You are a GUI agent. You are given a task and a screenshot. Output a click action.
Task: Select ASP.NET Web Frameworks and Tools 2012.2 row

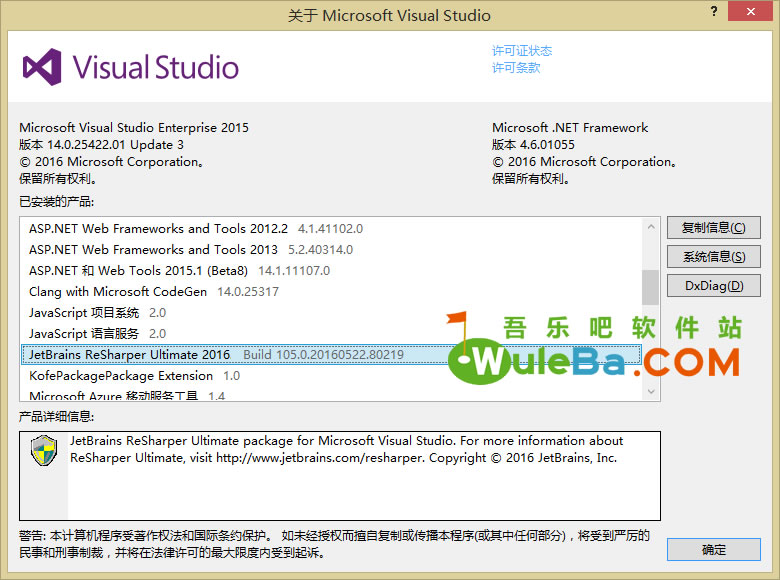pyautogui.click(x=331, y=228)
